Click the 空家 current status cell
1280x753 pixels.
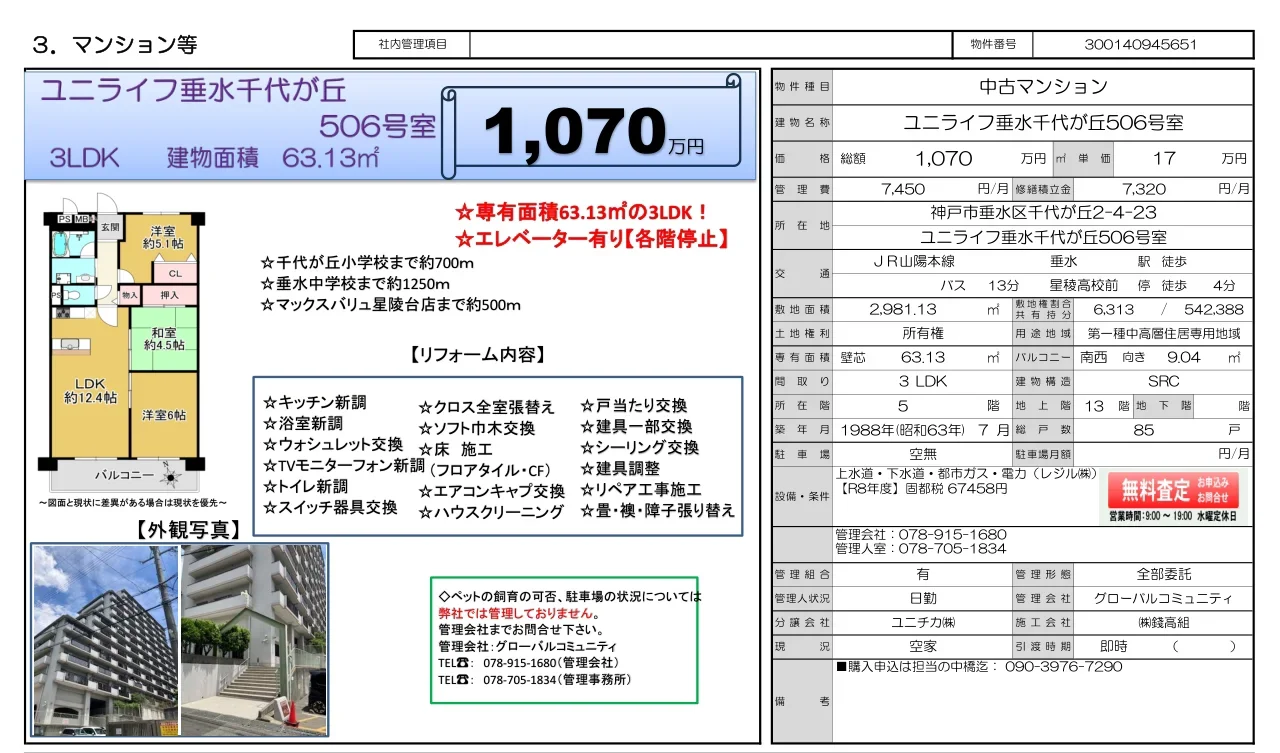point(922,646)
